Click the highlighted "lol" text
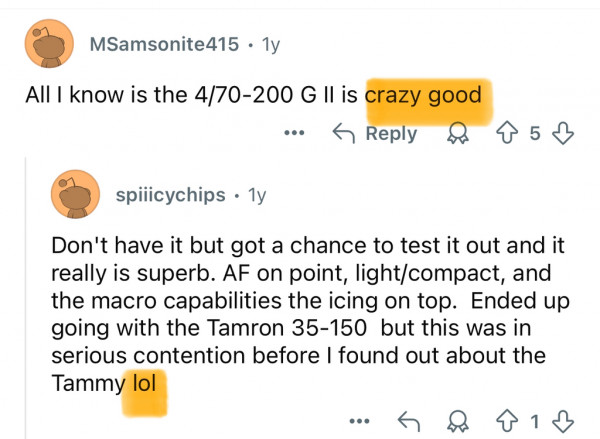Viewport: 600px width, 439px height. [x=144, y=383]
